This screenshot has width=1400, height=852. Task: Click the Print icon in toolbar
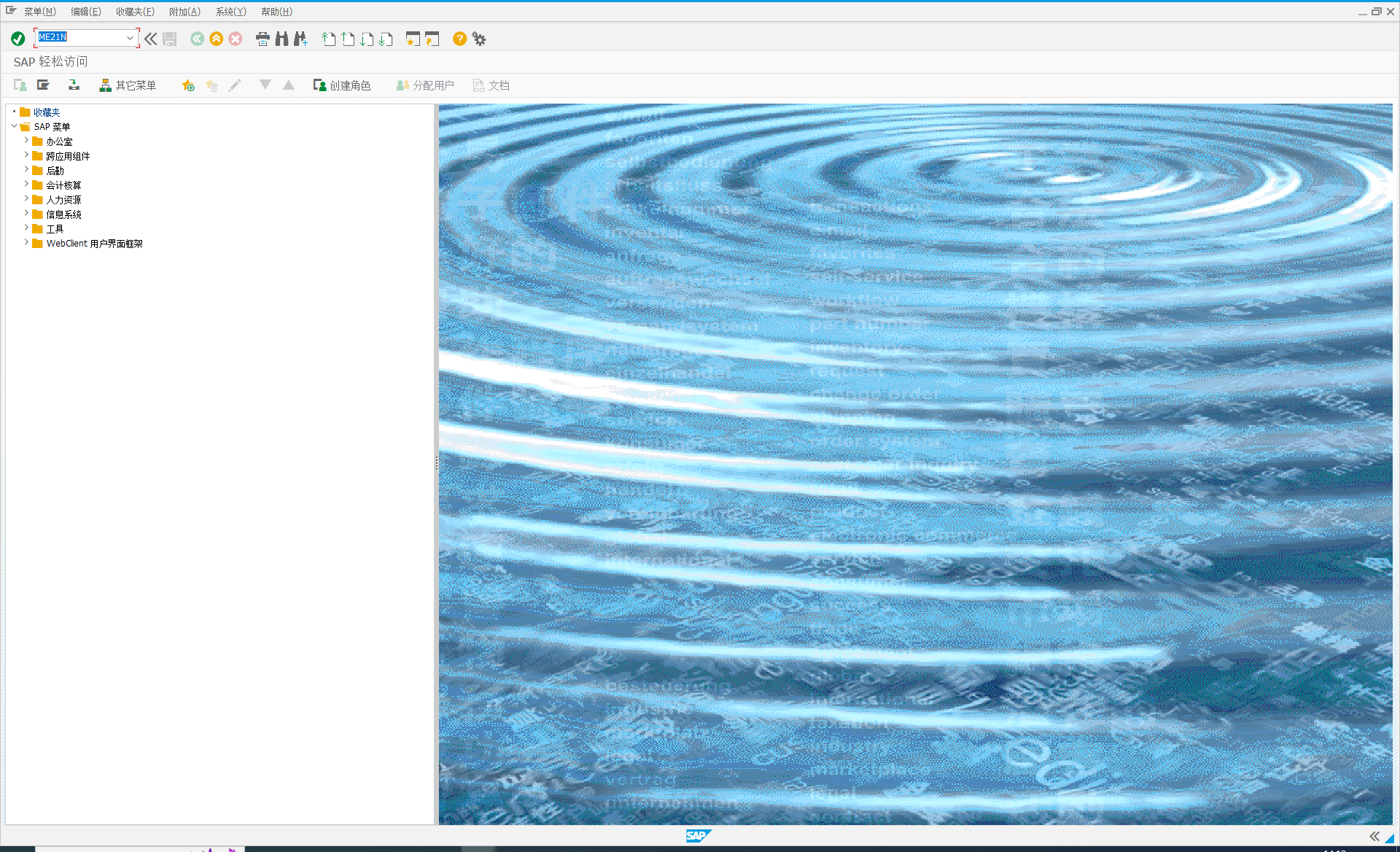[x=262, y=39]
